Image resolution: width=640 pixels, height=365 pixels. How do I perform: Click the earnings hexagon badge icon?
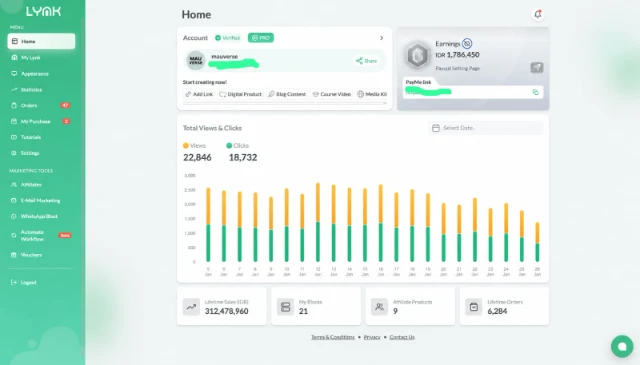(x=418, y=55)
